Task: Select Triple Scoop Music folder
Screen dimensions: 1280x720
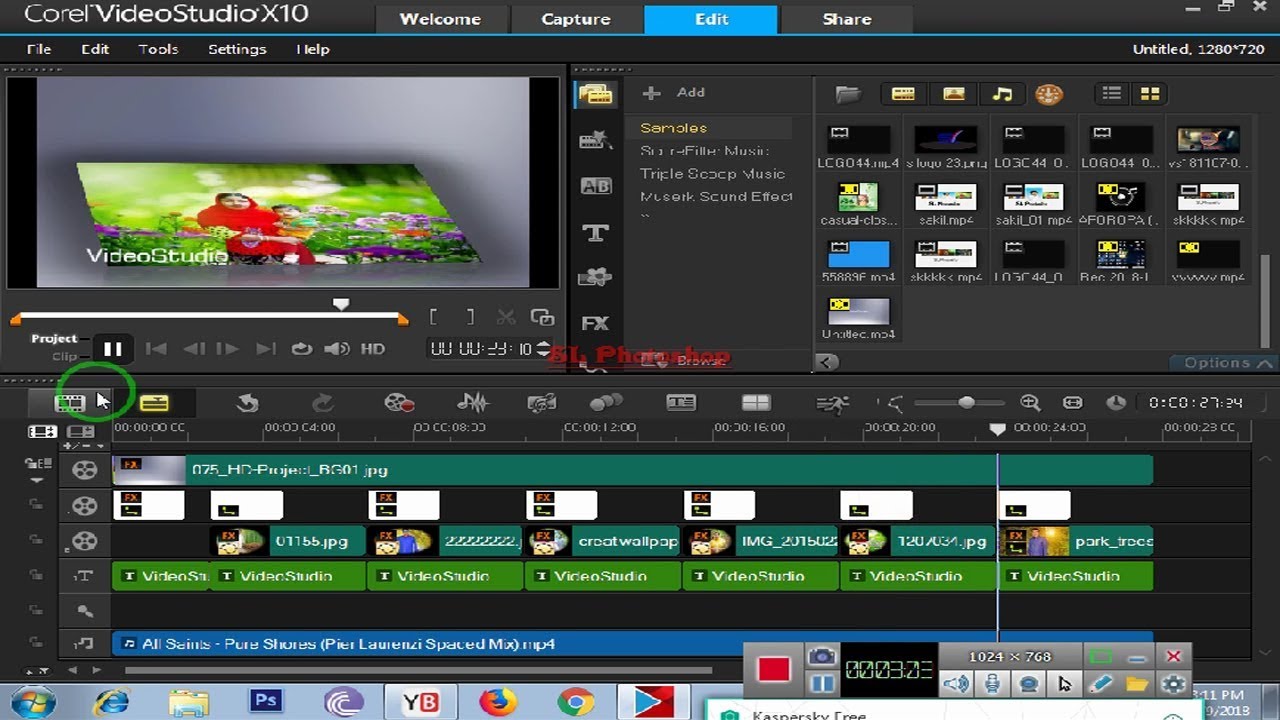Action: (x=713, y=174)
